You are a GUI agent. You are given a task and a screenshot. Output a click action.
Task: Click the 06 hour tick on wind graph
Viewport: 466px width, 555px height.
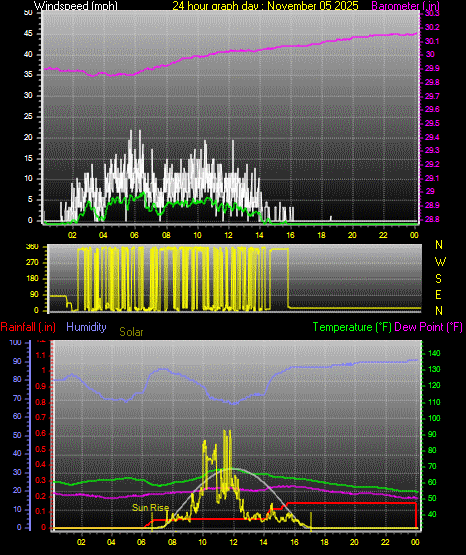tap(134, 235)
